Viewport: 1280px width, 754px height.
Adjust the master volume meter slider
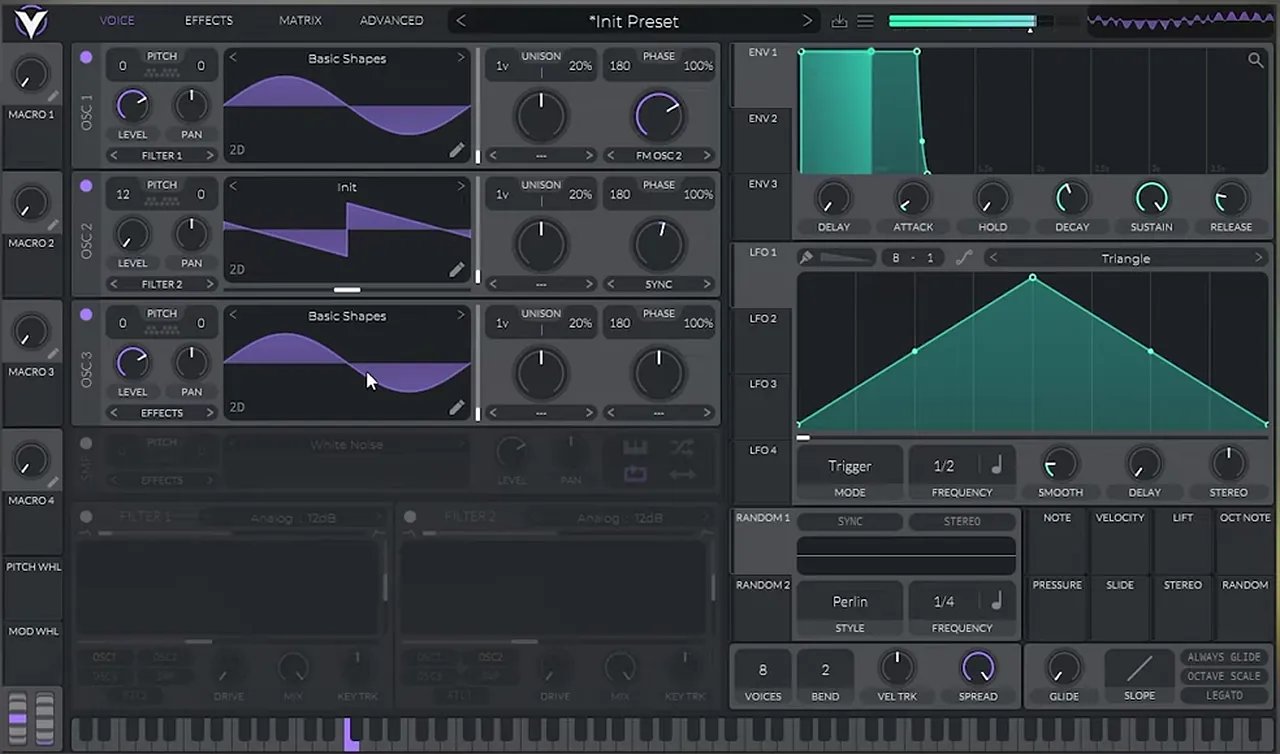click(x=971, y=21)
